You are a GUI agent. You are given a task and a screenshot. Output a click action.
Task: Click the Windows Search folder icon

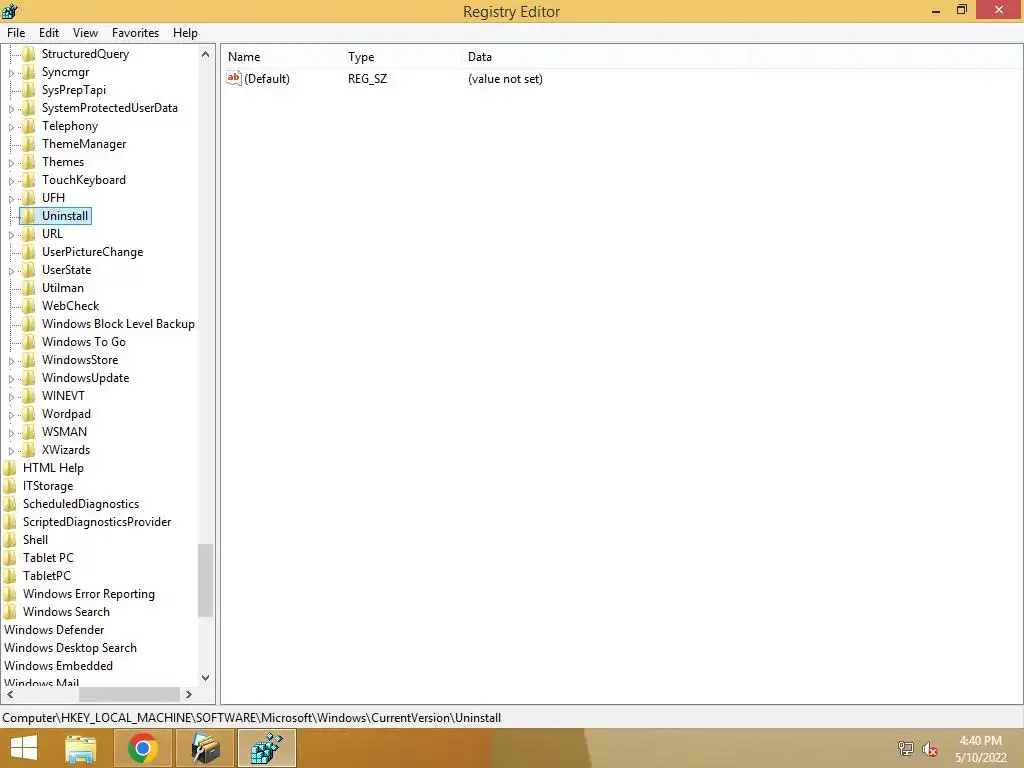click(10, 611)
